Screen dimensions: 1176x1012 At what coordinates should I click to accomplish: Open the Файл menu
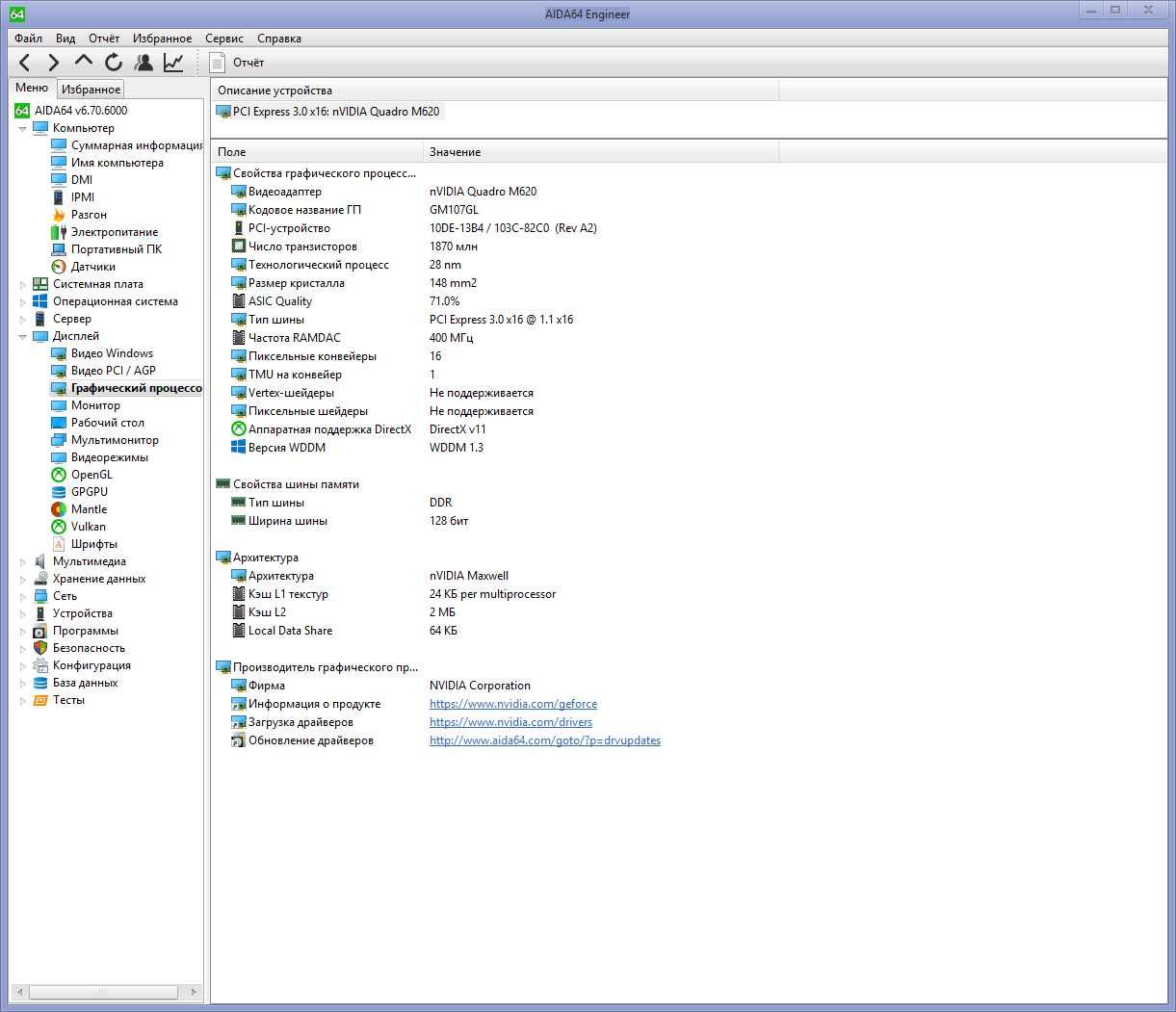[x=29, y=39]
